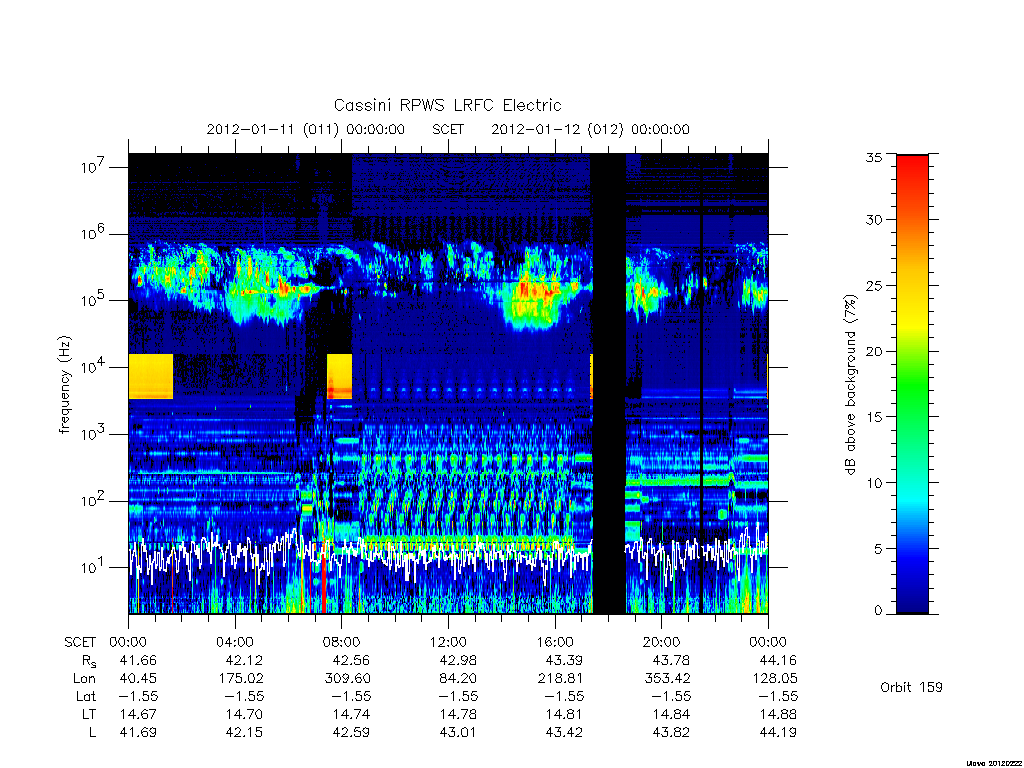Click the Lon value "175.02"
Screen dimensions: 1024x768
click(241, 679)
